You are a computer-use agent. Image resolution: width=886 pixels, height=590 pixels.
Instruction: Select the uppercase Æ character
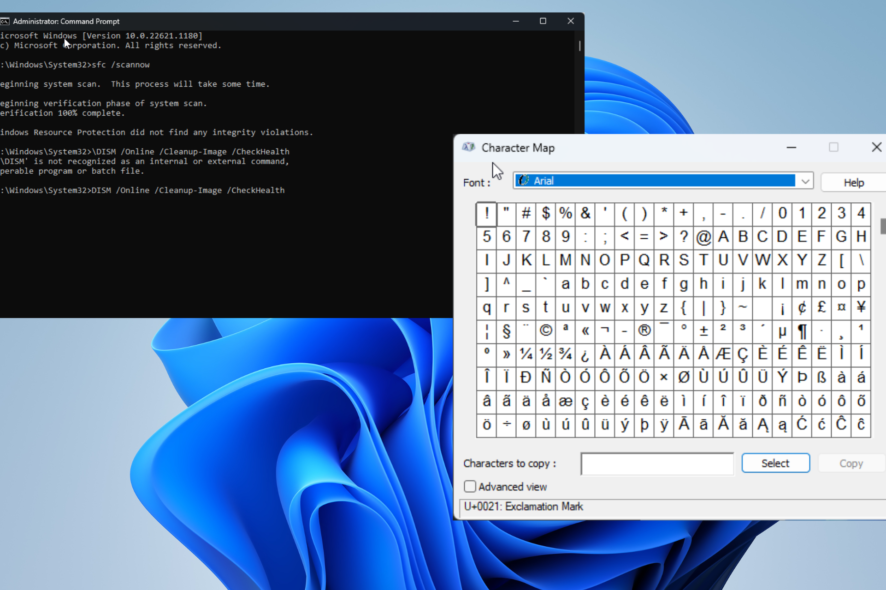[723, 354]
